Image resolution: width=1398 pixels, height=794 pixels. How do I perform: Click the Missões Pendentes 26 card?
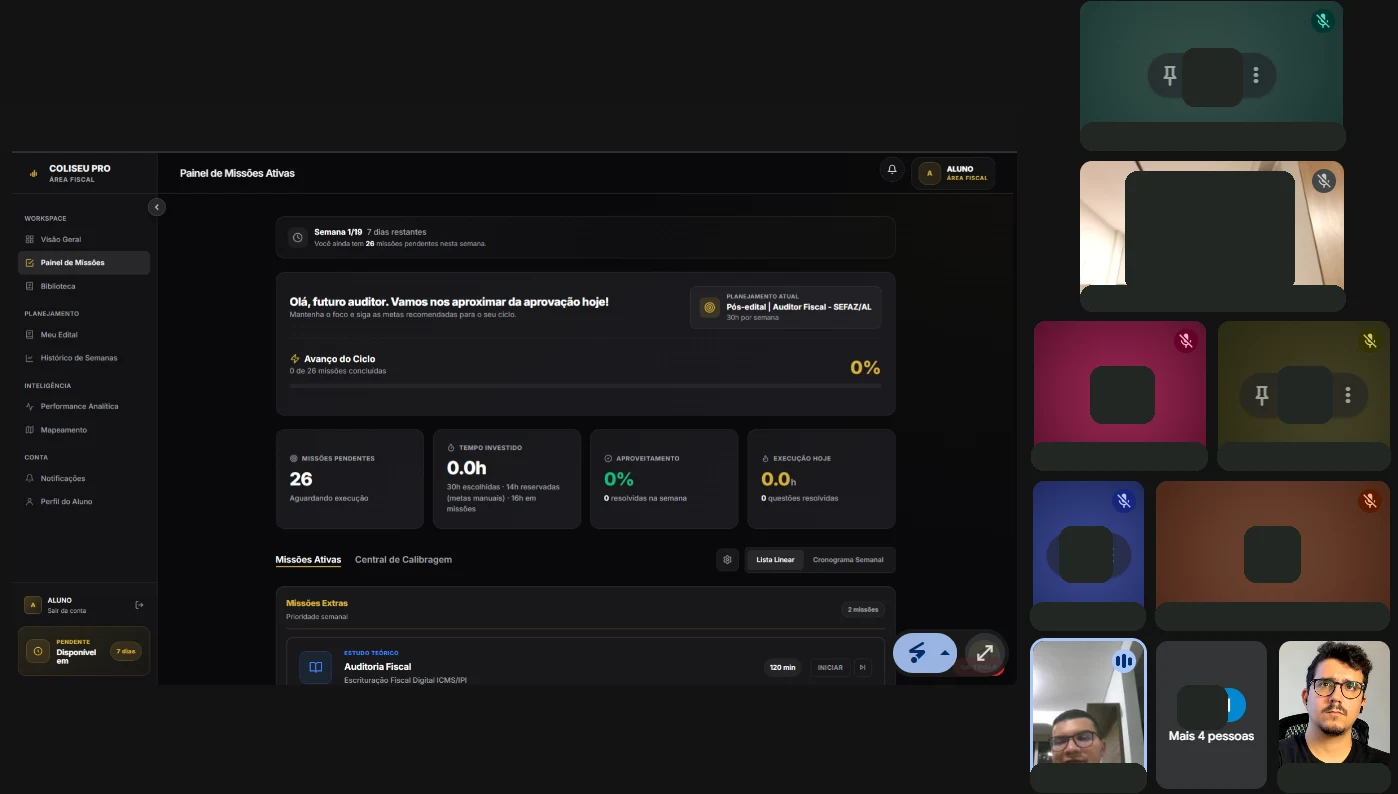pyautogui.click(x=350, y=479)
